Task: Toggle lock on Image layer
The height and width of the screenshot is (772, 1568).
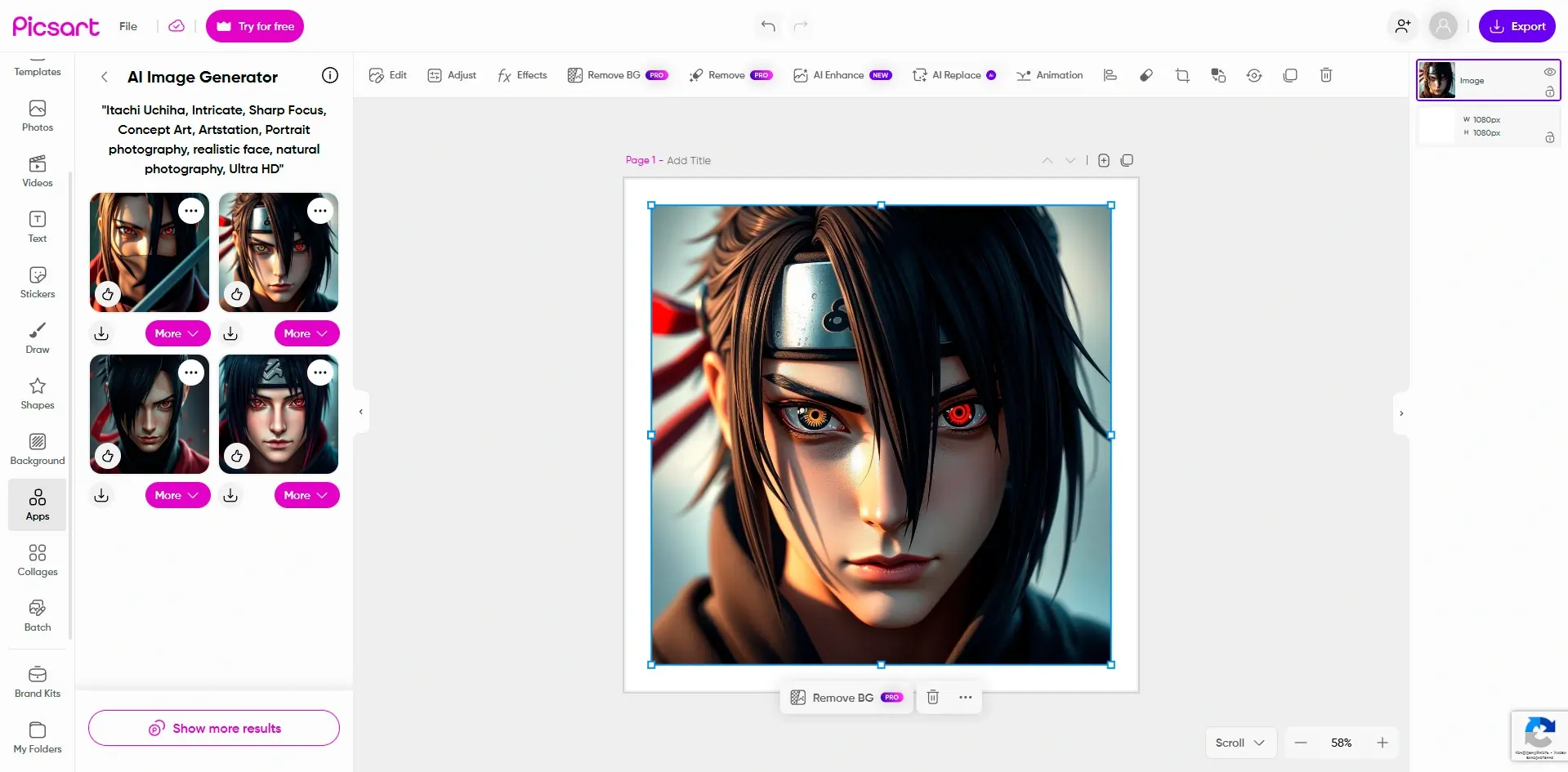Action: coord(1549,92)
